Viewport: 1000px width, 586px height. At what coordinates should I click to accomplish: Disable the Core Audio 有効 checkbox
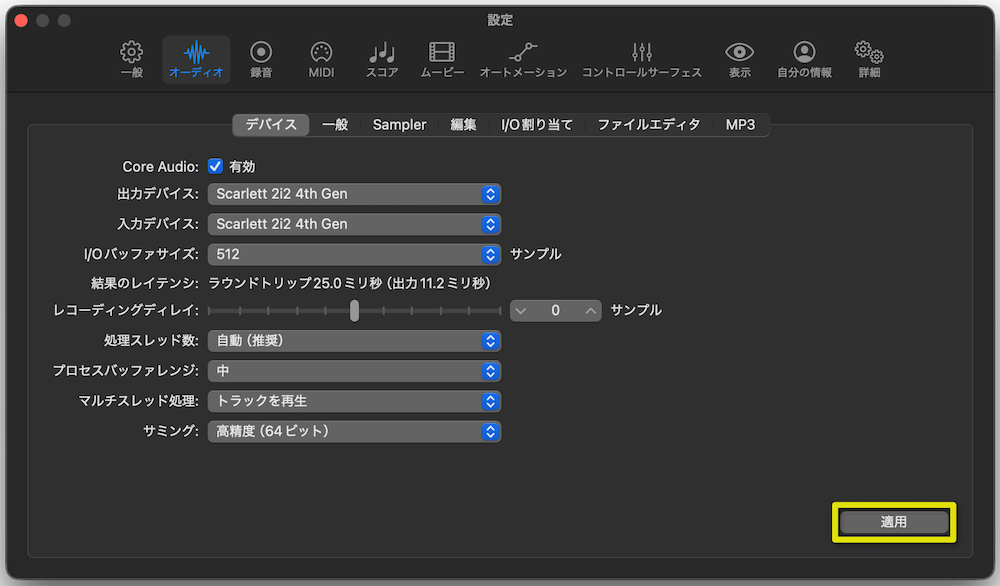coord(215,166)
